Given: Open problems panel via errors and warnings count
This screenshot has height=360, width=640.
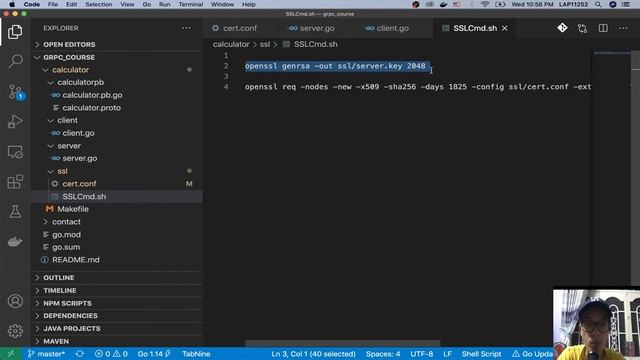Looking at the screenshot, I should click(111, 354).
